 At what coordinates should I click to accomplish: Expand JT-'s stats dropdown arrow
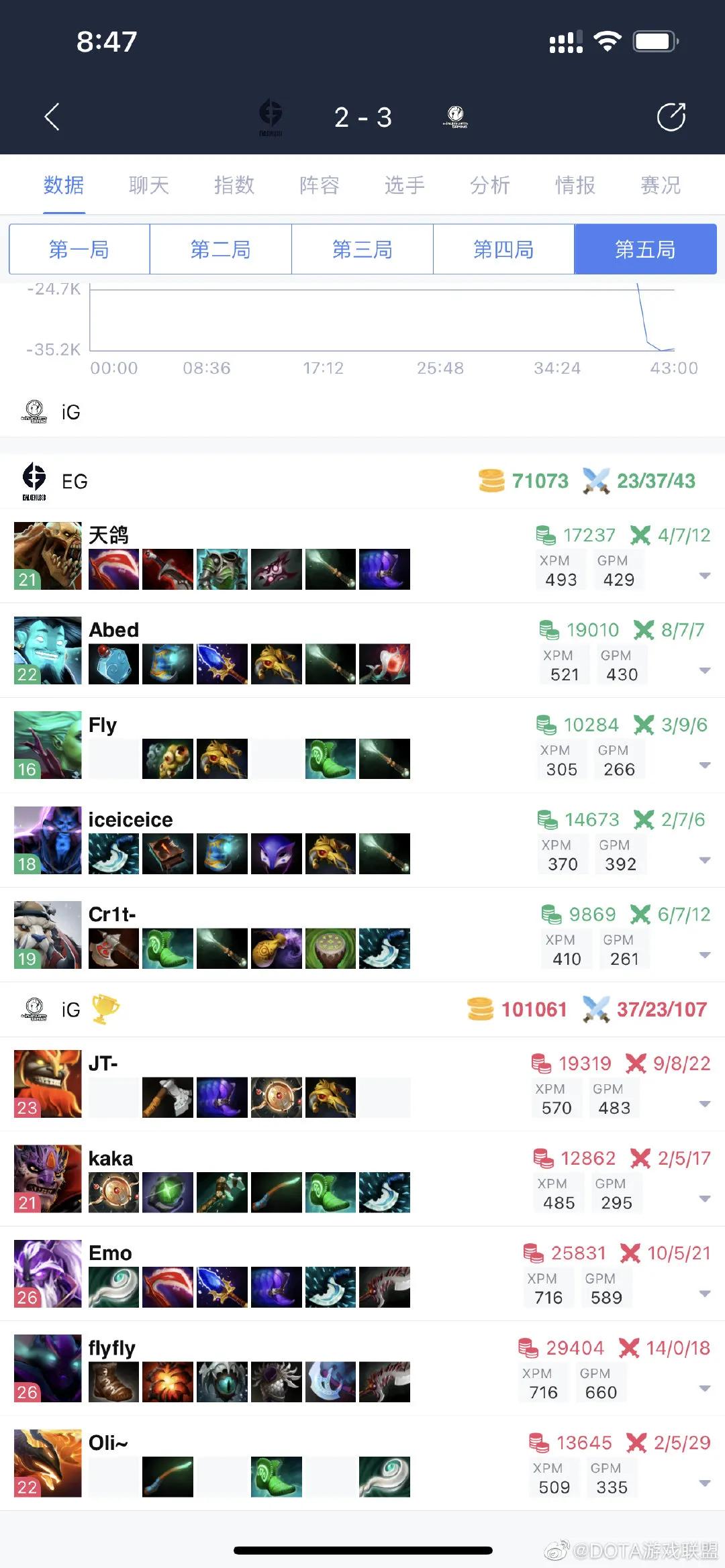click(704, 1104)
